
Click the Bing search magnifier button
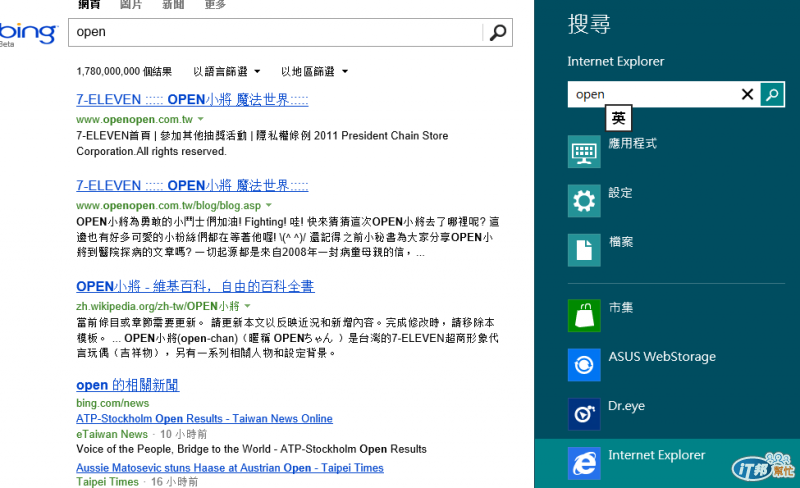click(x=497, y=33)
